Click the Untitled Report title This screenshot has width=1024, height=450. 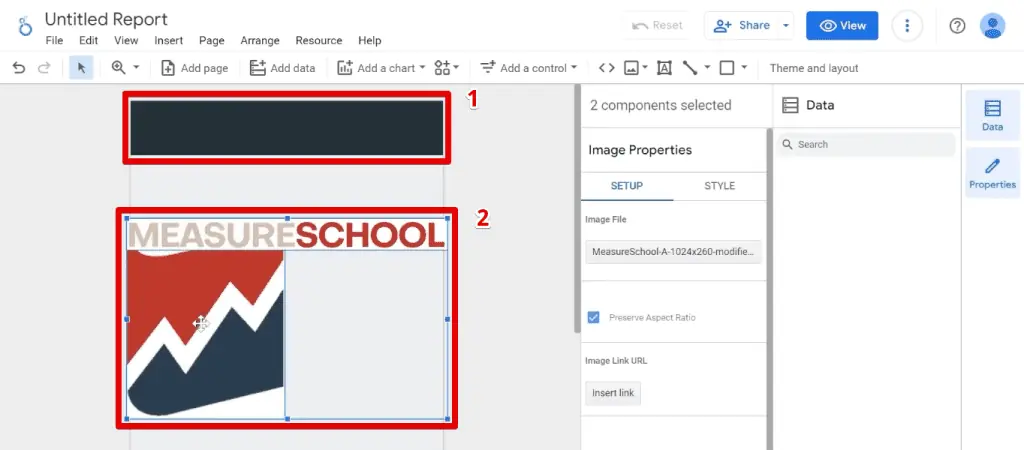click(x=106, y=19)
